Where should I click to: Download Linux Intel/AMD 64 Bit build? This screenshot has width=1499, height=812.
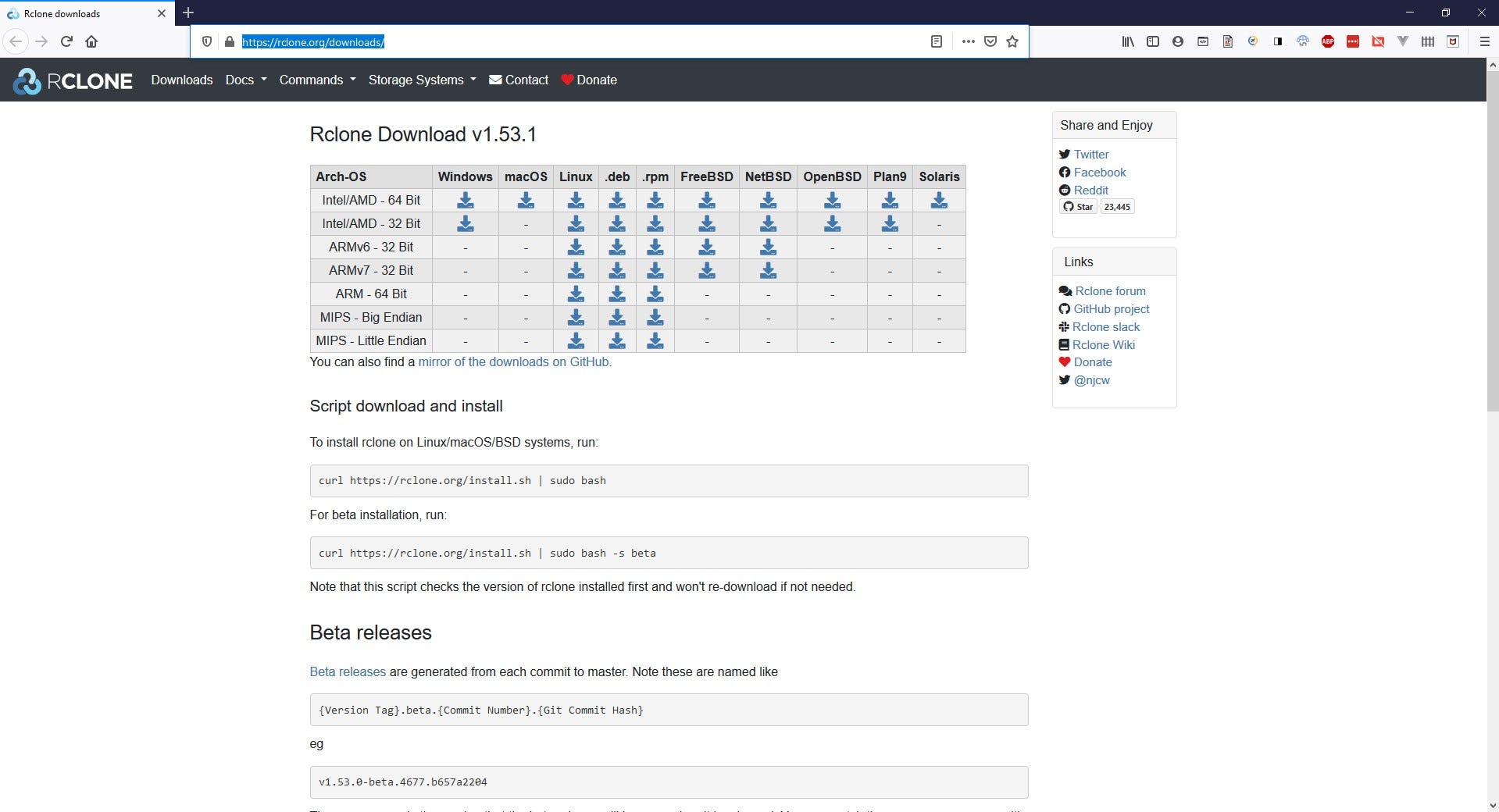point(576,200)
